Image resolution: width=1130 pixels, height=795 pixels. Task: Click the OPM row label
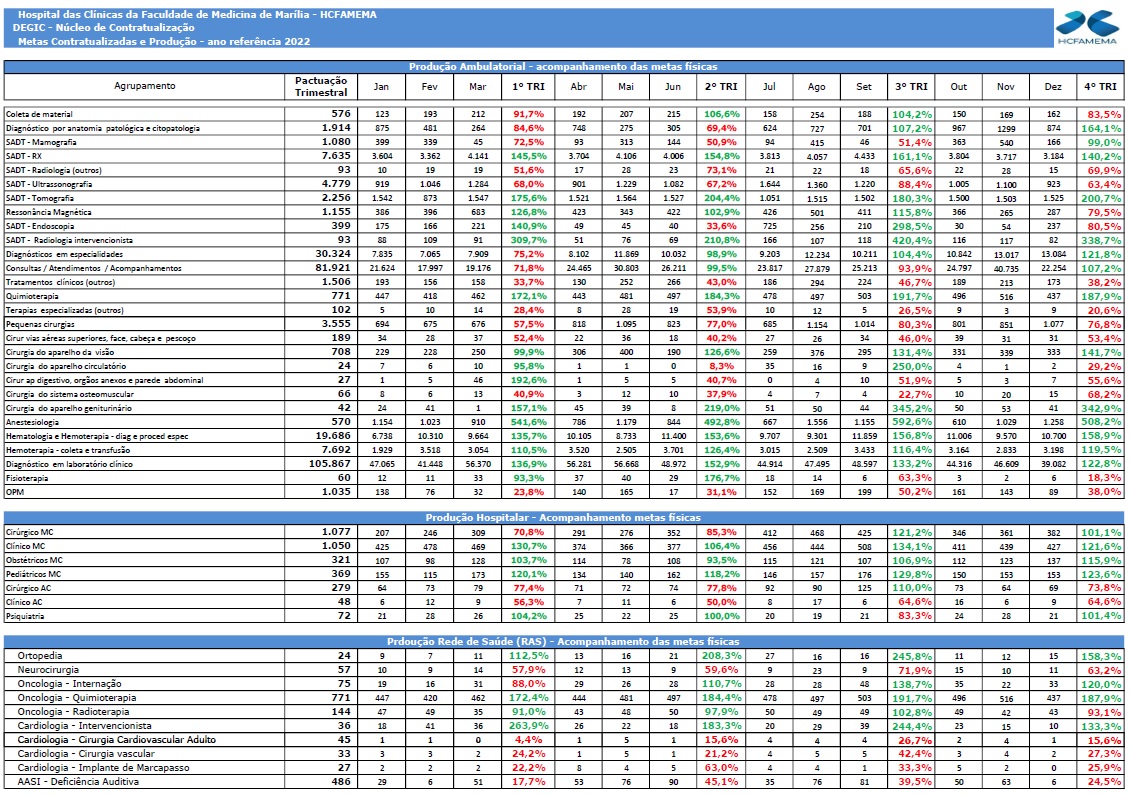[x=14, y=492]
